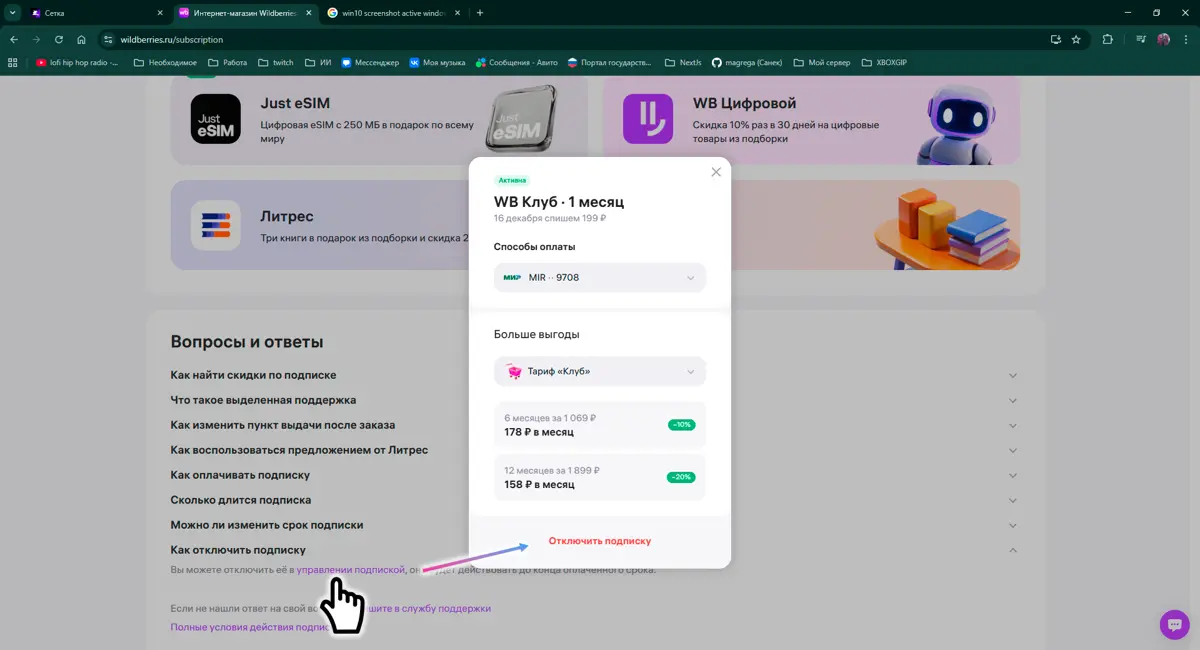The image size is (1200, 650).
Task: Open the XBOXGIP bookmarks folder
Action: coord(884,62)
